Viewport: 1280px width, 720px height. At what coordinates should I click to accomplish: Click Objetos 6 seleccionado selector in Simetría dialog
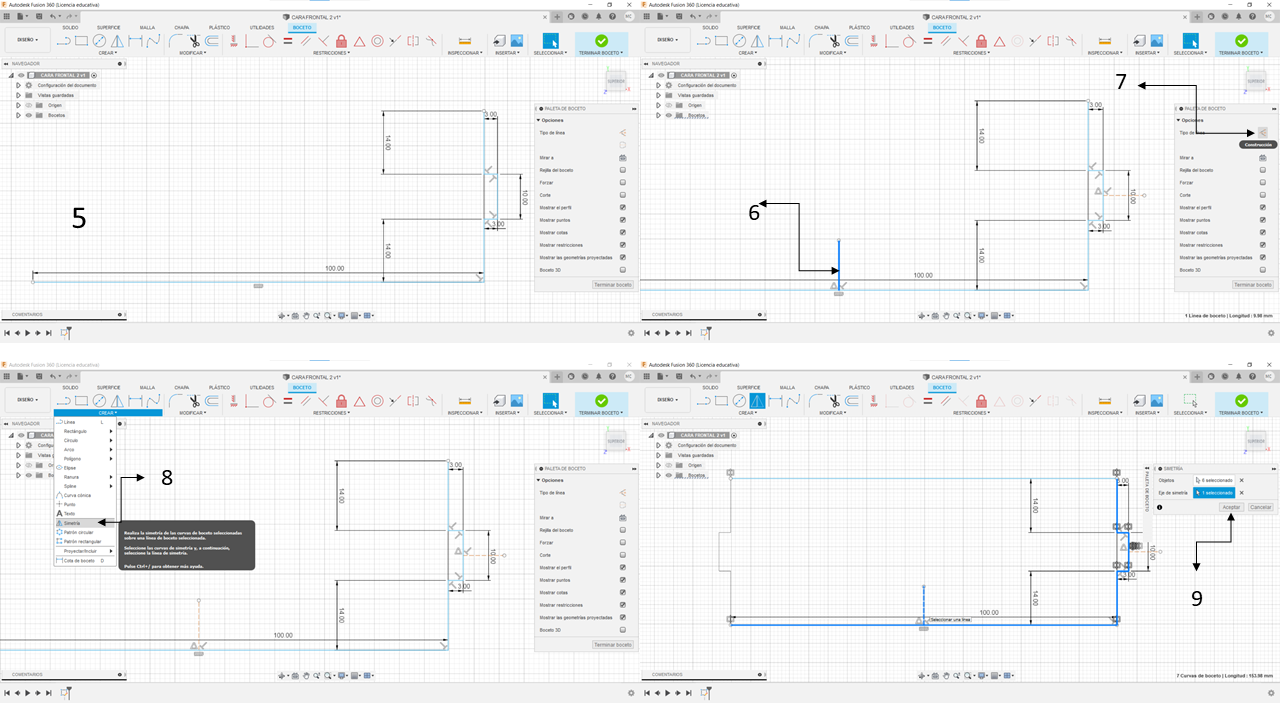1215,480
